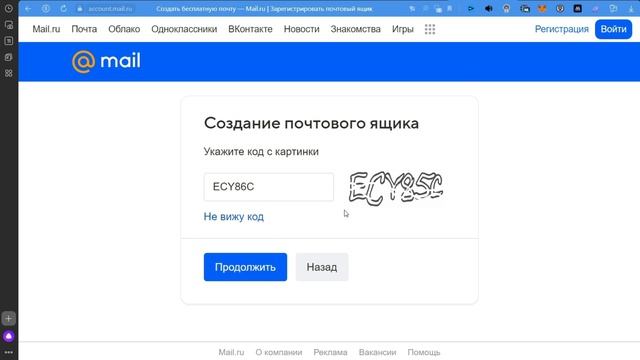The image size is (640, 360).
Task: Open the Помощь footer link
Action: [x=424, y=352]
